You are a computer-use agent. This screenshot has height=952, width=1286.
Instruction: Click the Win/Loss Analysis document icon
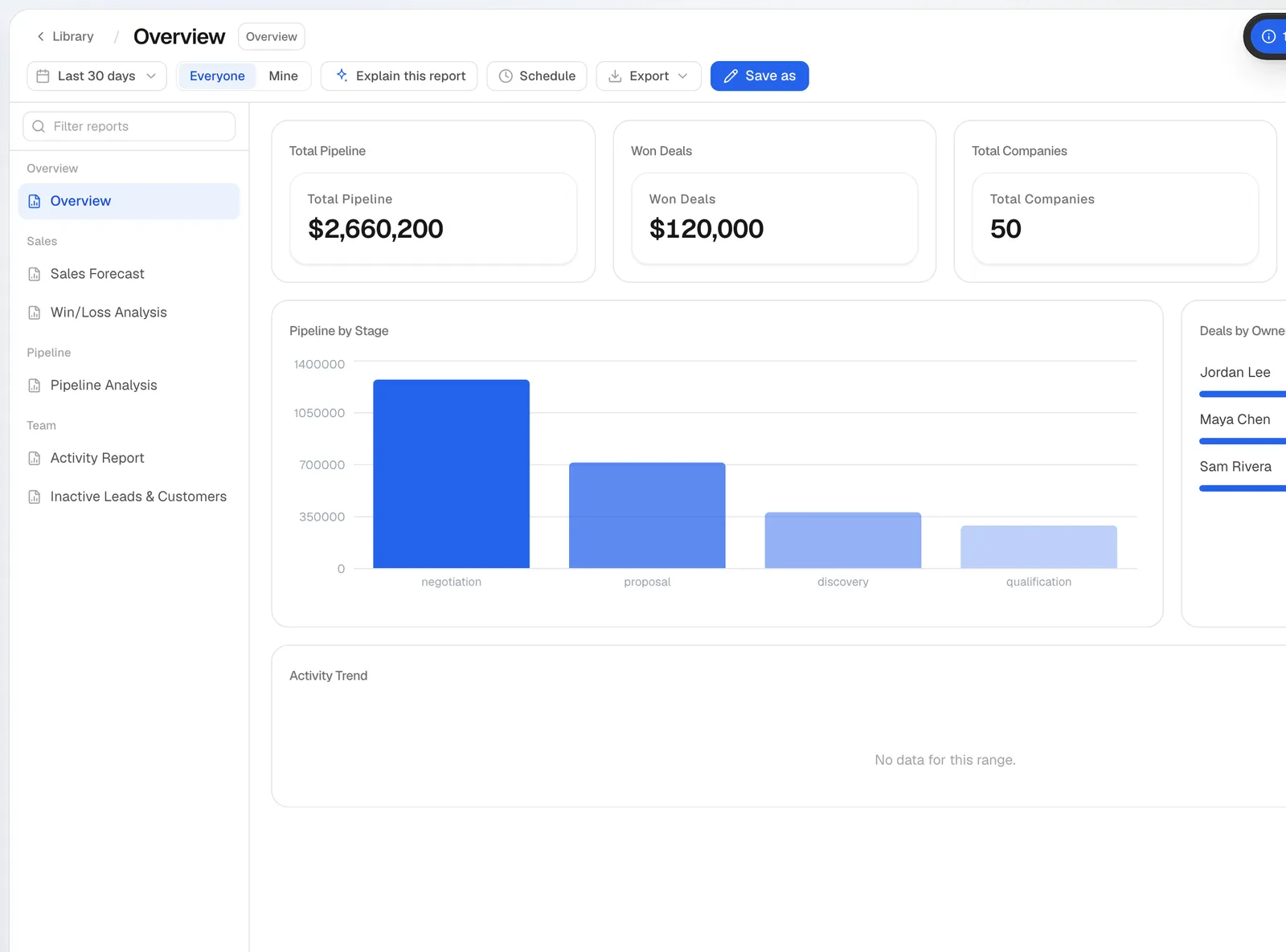click(35, 313)
